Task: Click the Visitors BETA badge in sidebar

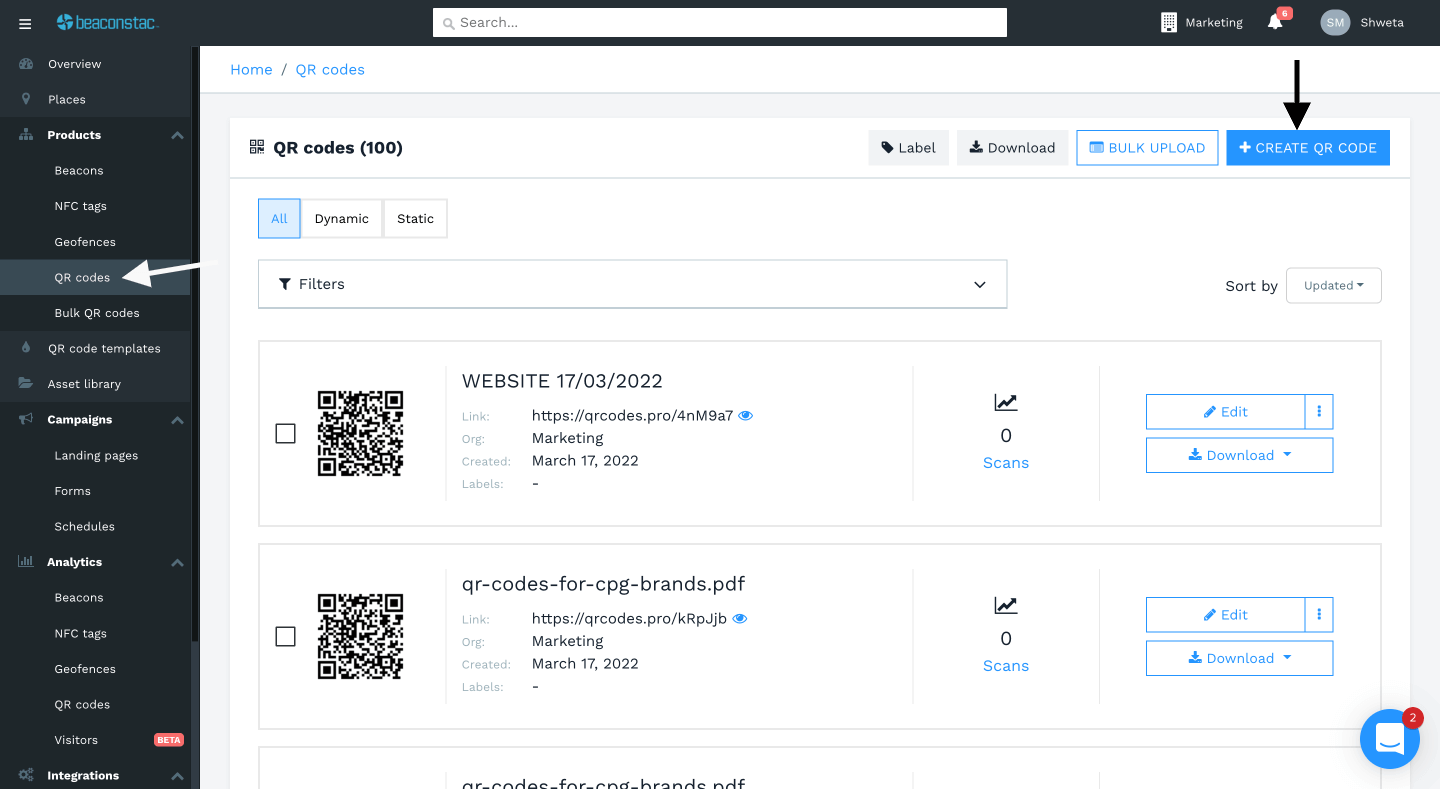Action: coord(169,739)
